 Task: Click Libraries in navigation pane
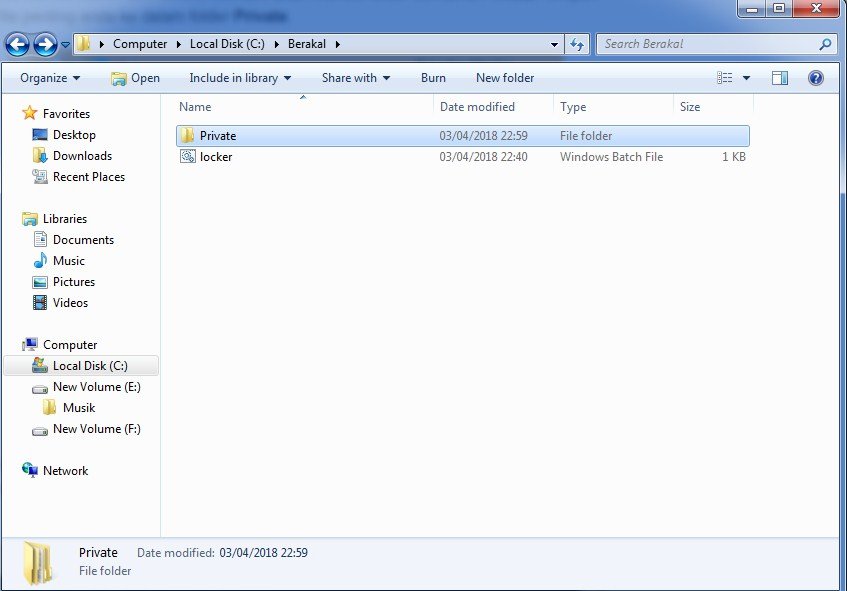pyautogui.click(x=65, y=219)
